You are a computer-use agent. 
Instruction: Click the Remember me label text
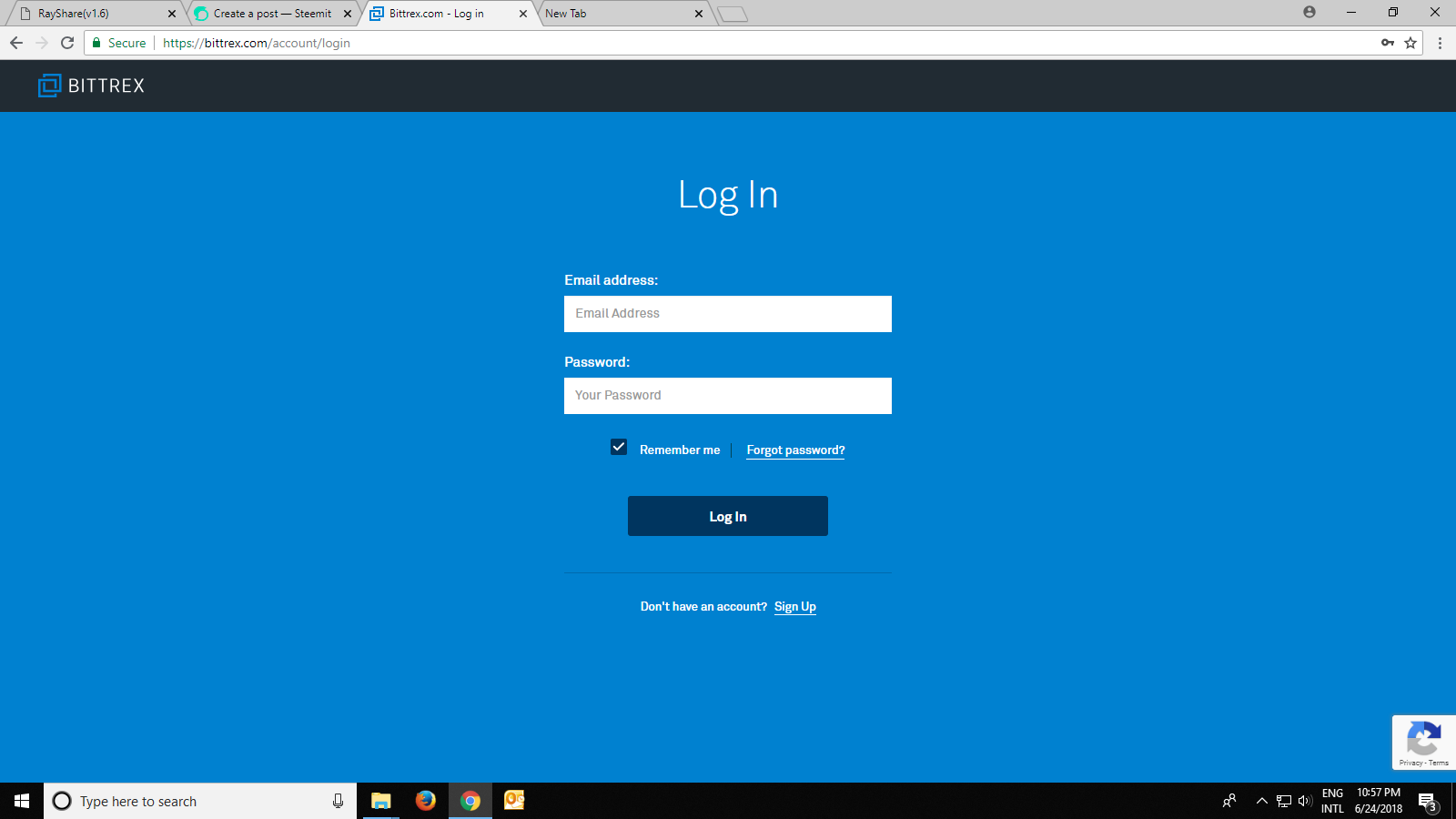680,450
